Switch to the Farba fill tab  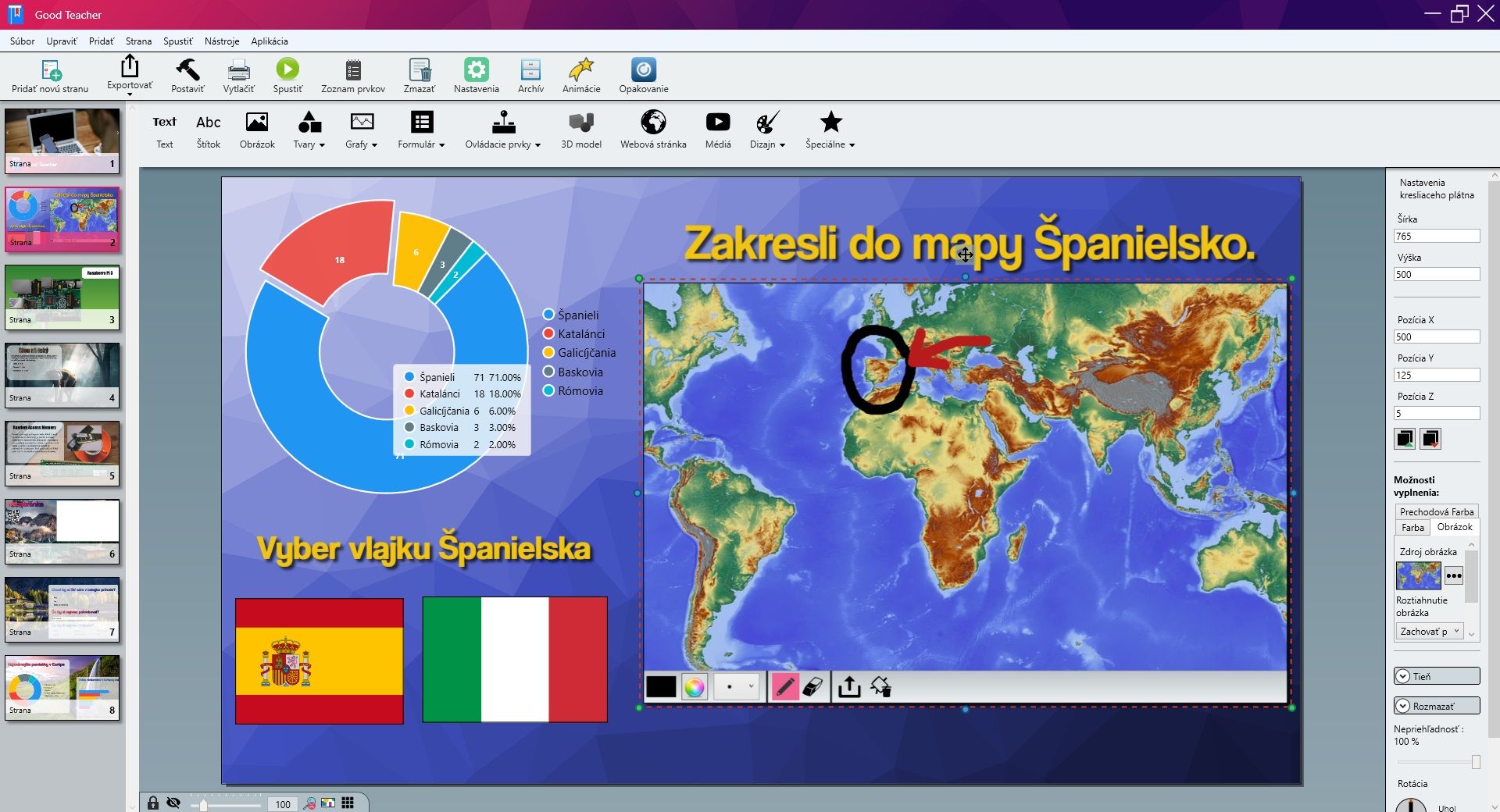point(1412,528)
